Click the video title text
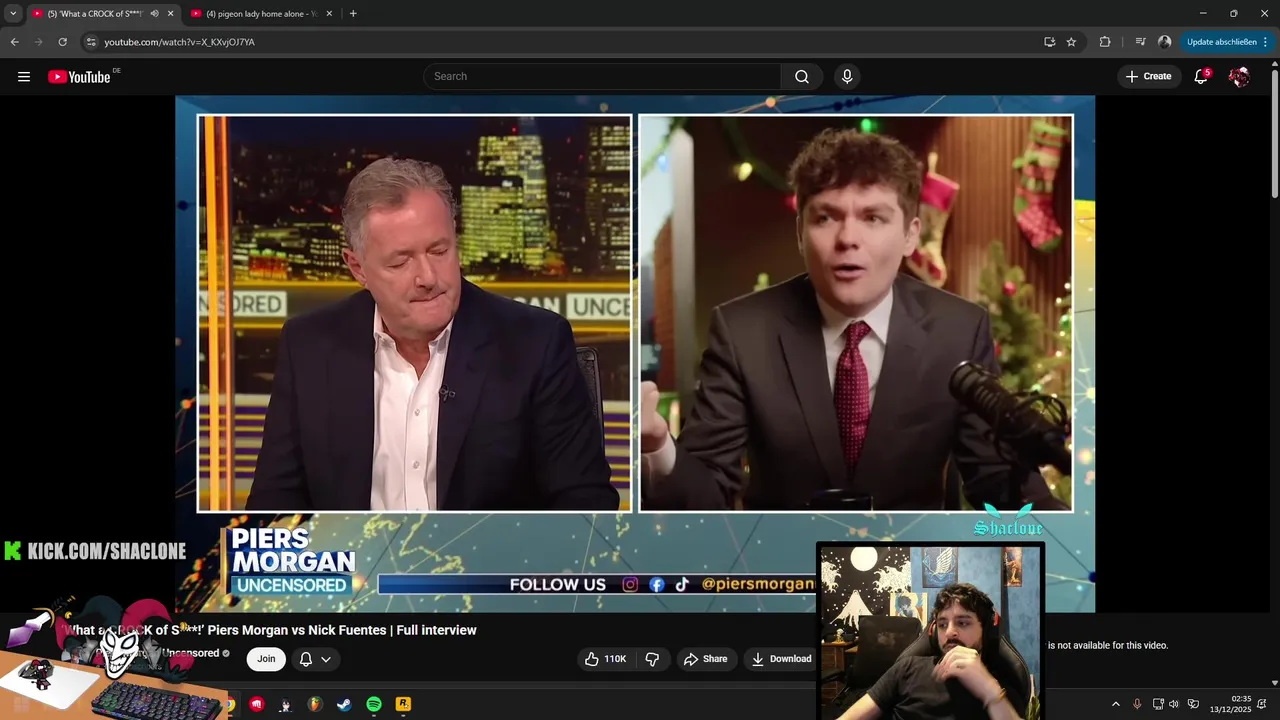 pyautogui.click(x=270, y=630)
